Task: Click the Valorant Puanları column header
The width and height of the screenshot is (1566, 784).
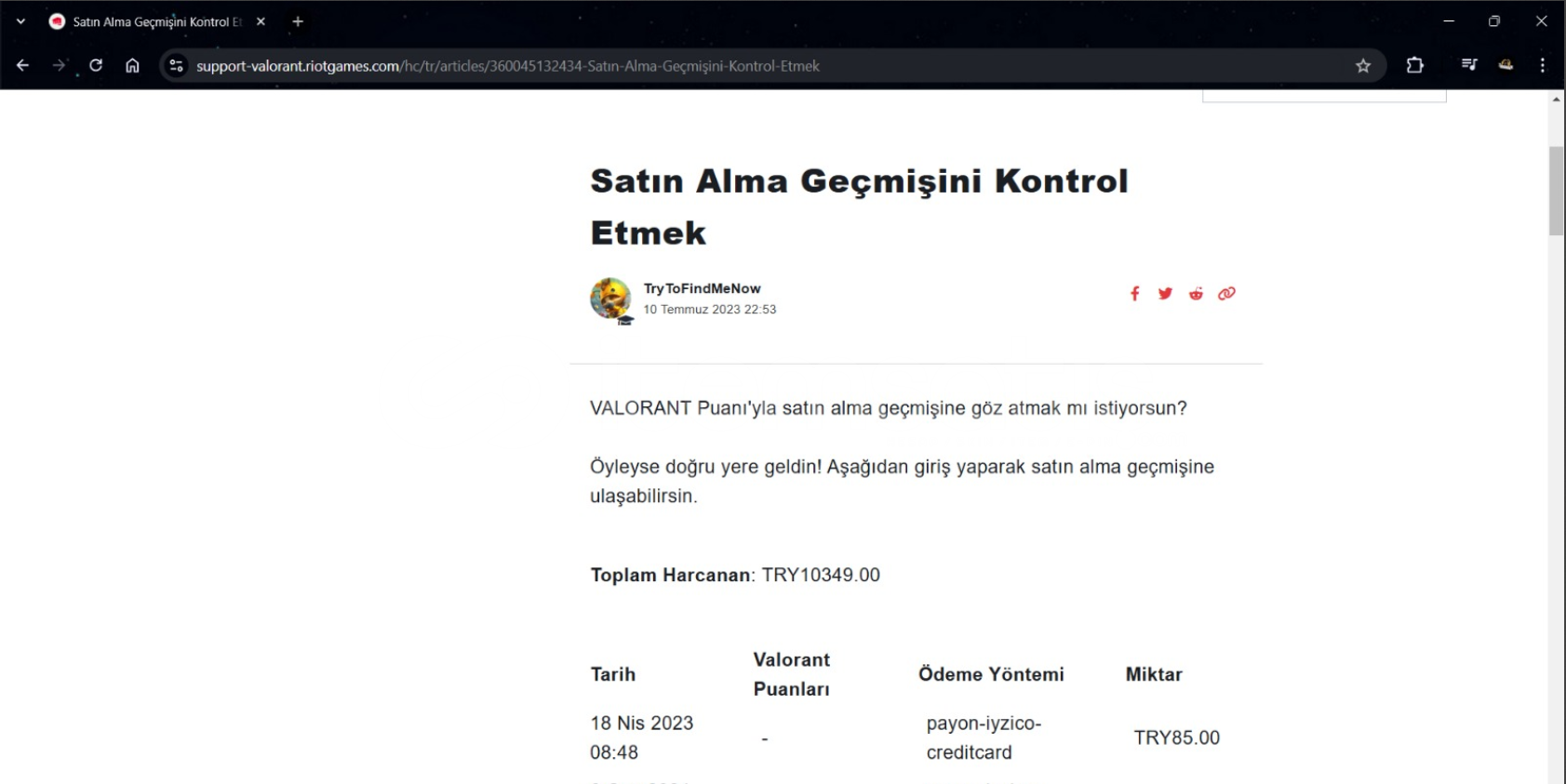Action: pos(792,674)
